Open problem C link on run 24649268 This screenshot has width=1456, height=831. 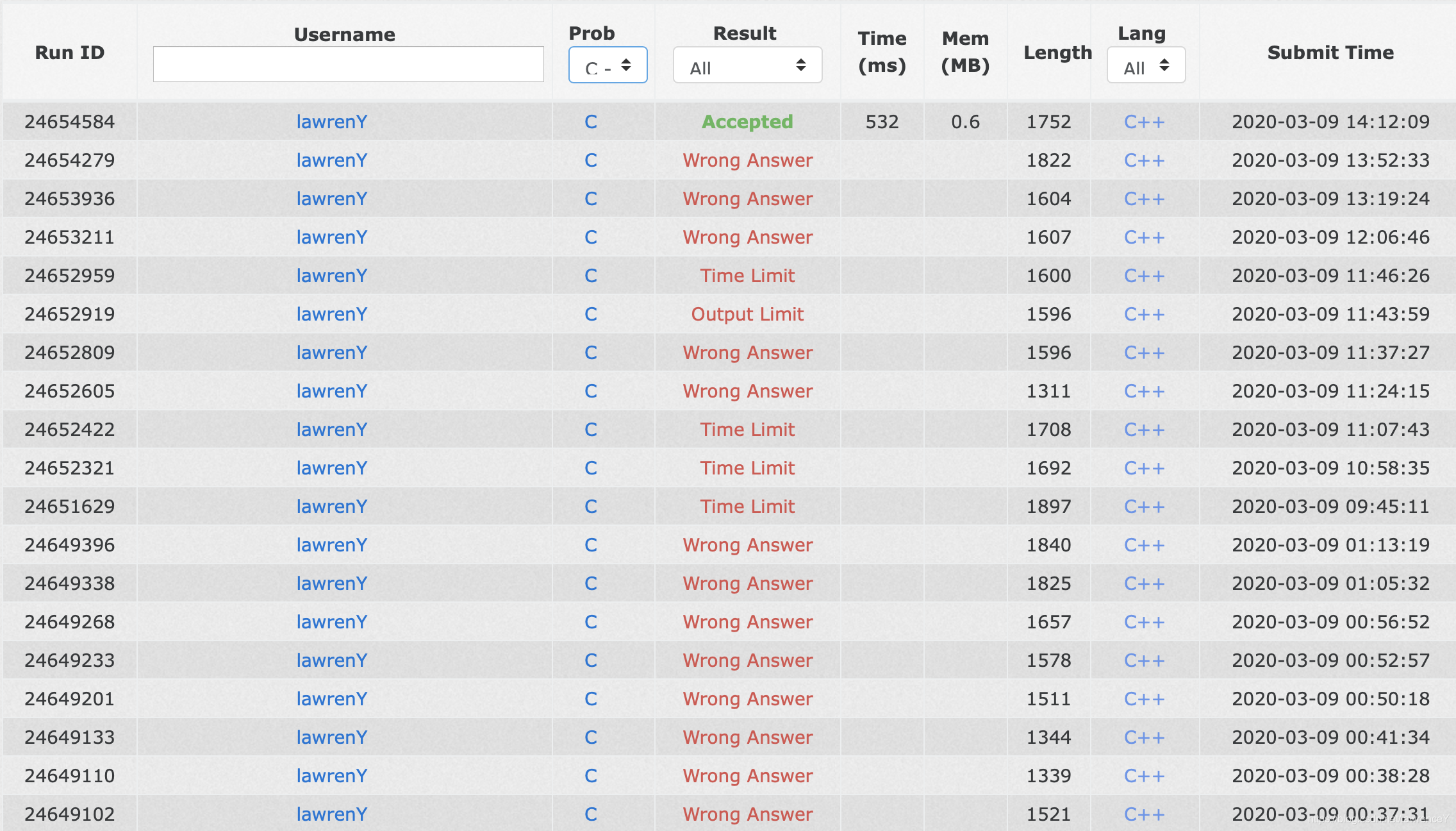point(591,622)
